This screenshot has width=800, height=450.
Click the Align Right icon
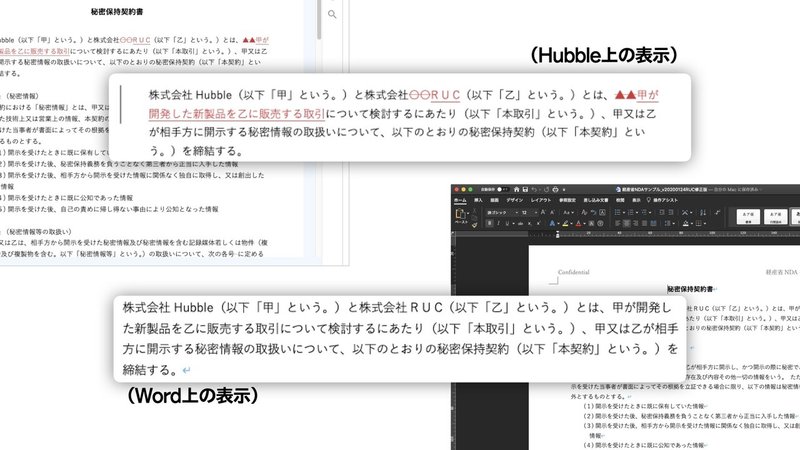point(636,223)
